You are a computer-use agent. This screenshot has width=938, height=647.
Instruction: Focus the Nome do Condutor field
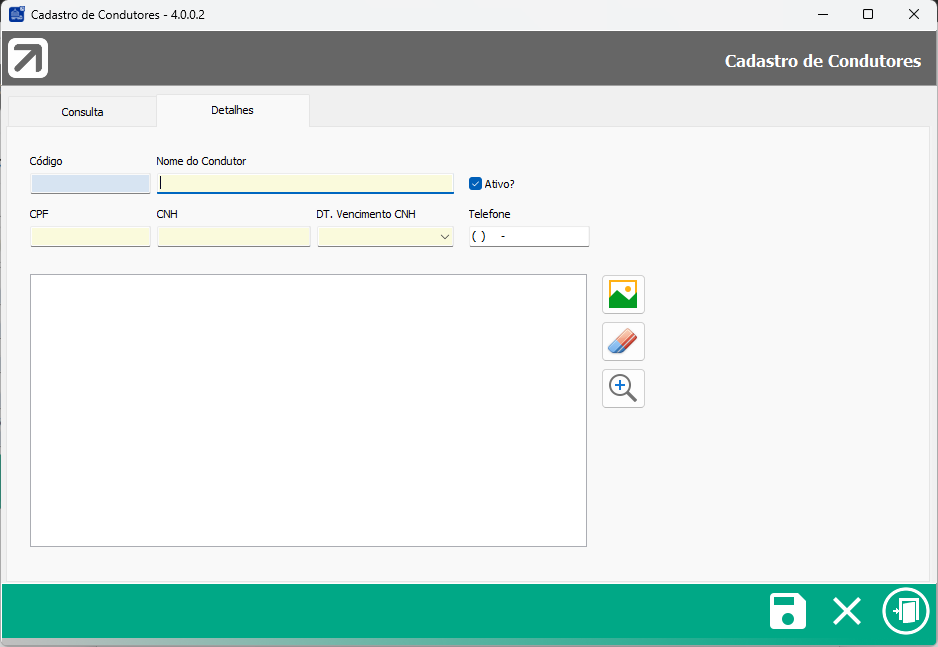305,183
